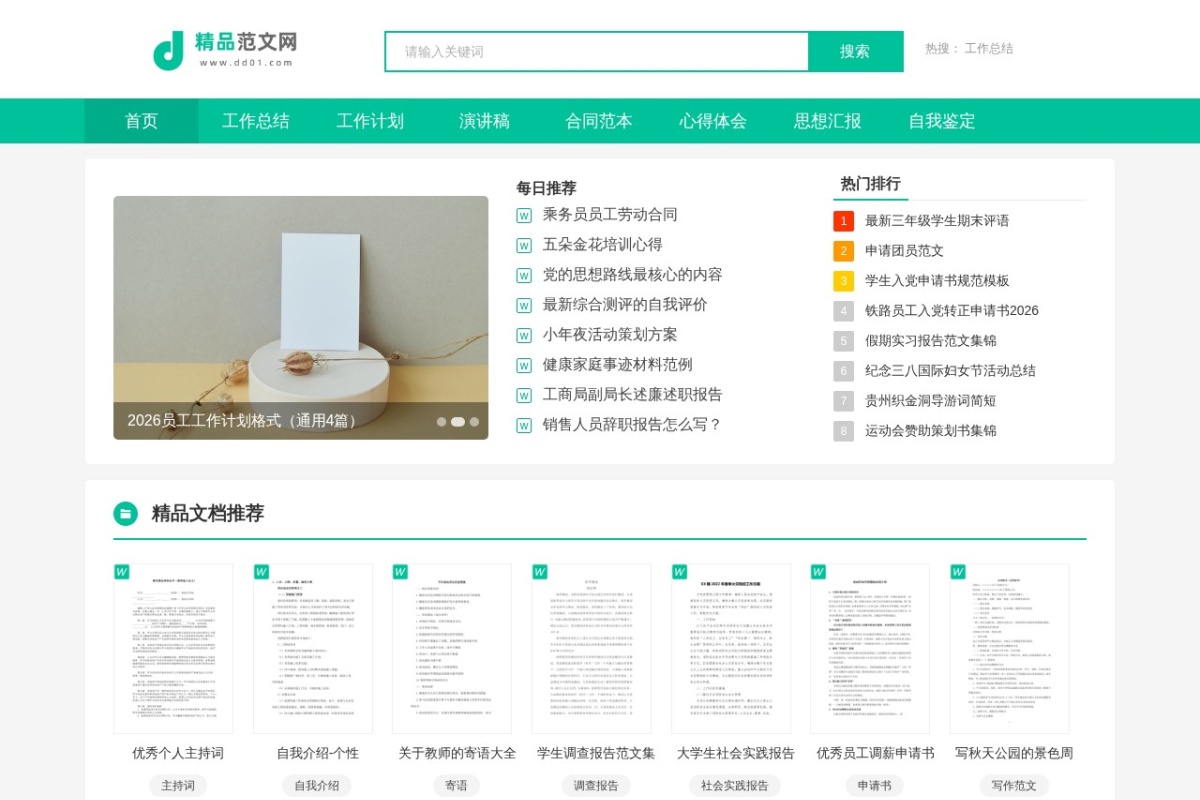Open 销售人员辞职报告怎么写？ article
Screen dimensions: 1200x800
tap(632, 424)
